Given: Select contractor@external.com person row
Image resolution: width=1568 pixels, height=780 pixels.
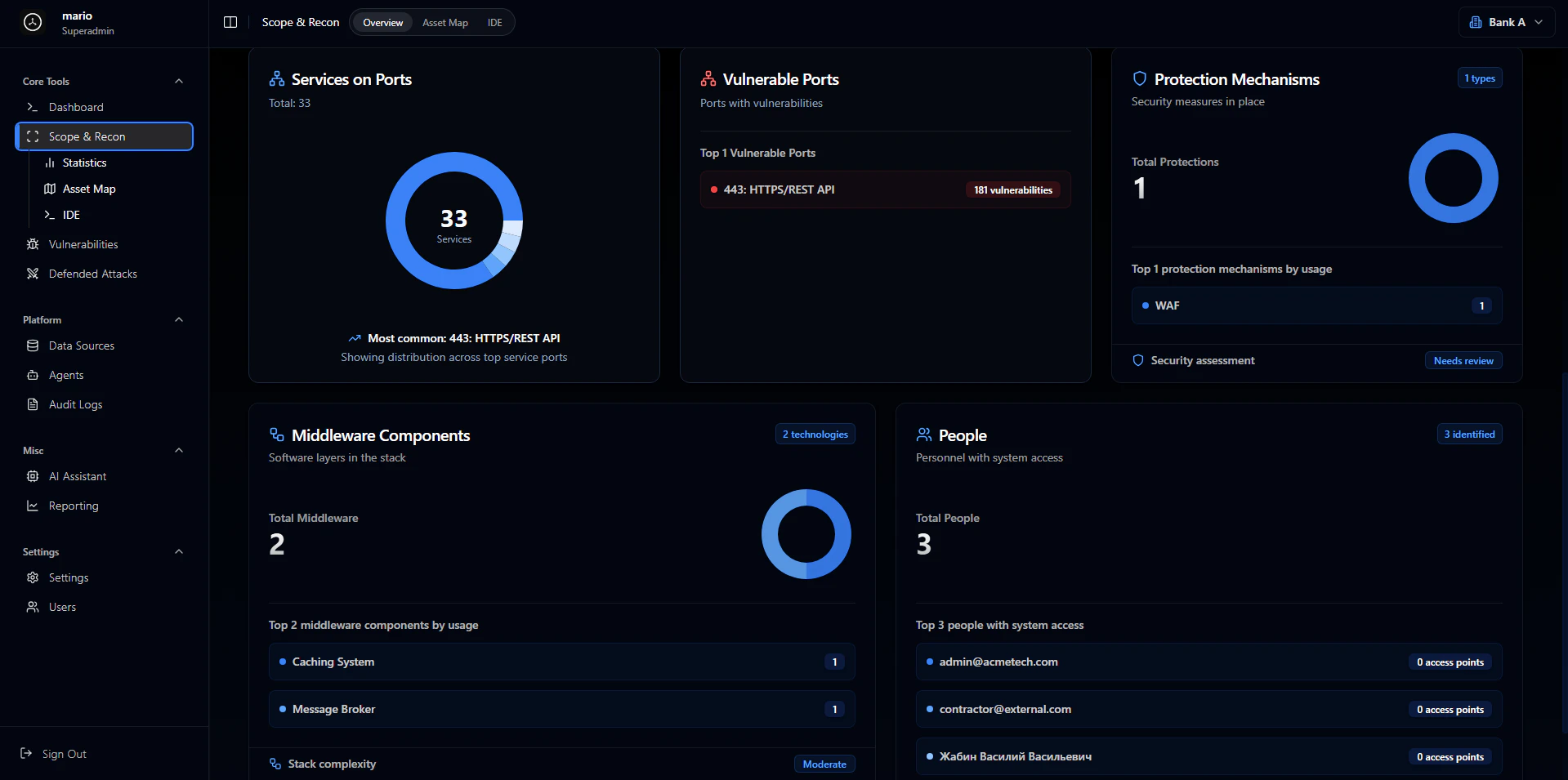Looking at the screenshot, I should [1208, 709].
